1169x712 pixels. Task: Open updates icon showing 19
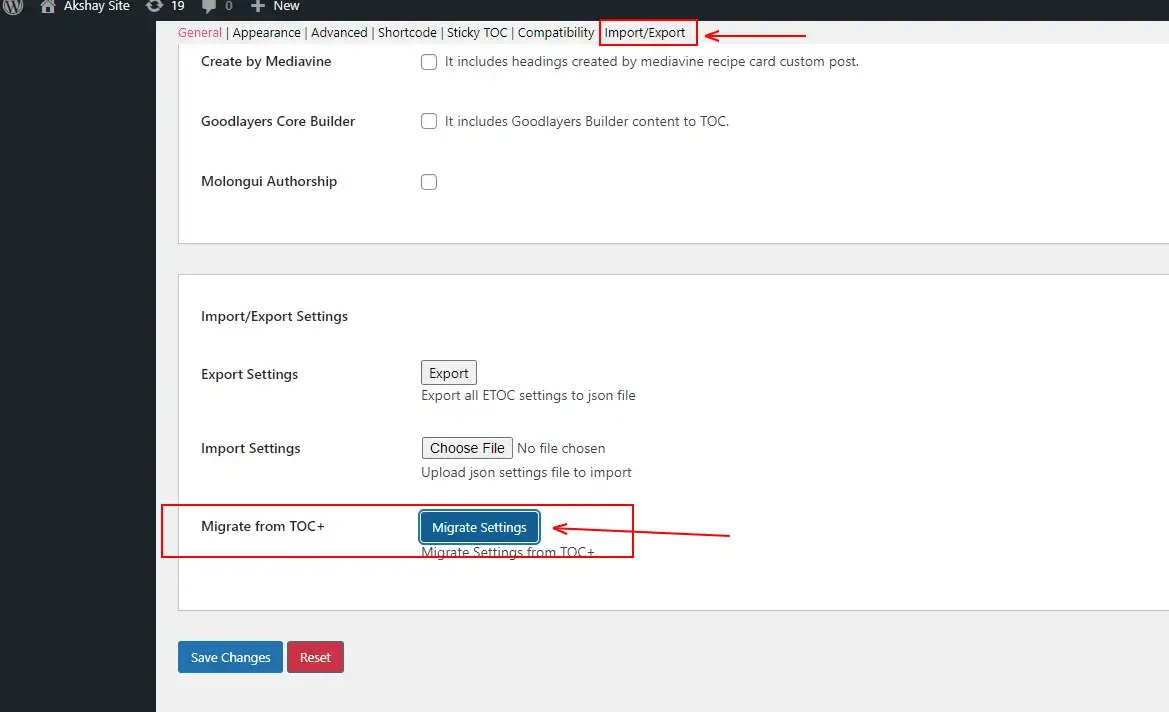[154, 6]
